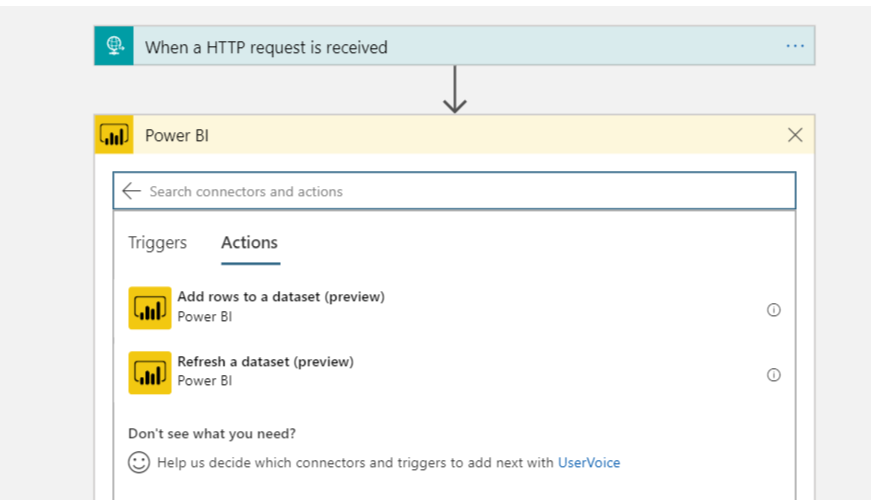Switch to the Triggers tab
Image resolution: width=871 pixels, height=500 pixels.
click(157, 243)
